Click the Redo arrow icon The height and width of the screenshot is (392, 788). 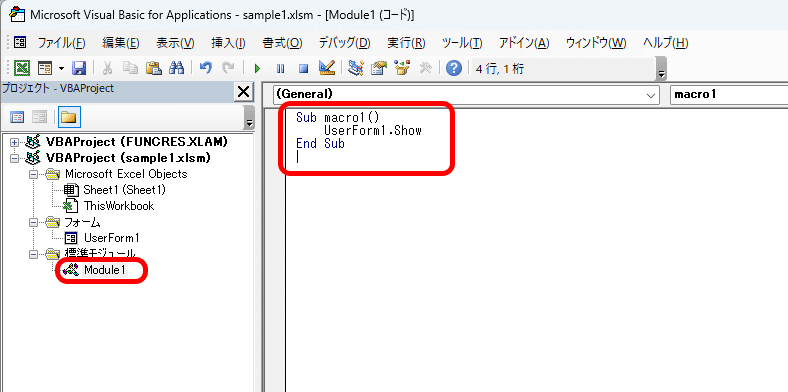pos(229,68)
